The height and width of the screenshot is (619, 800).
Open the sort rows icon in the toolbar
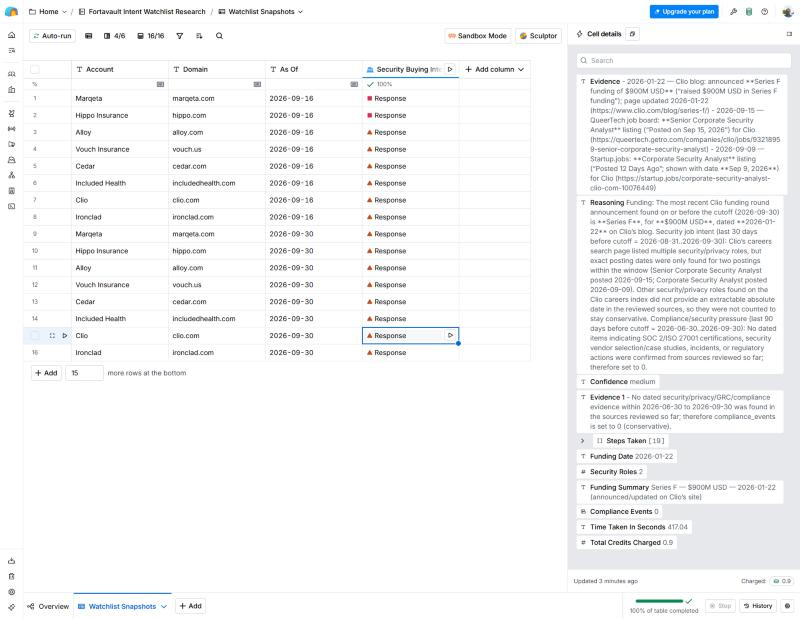pyautogui.click(x=199, y=36)
